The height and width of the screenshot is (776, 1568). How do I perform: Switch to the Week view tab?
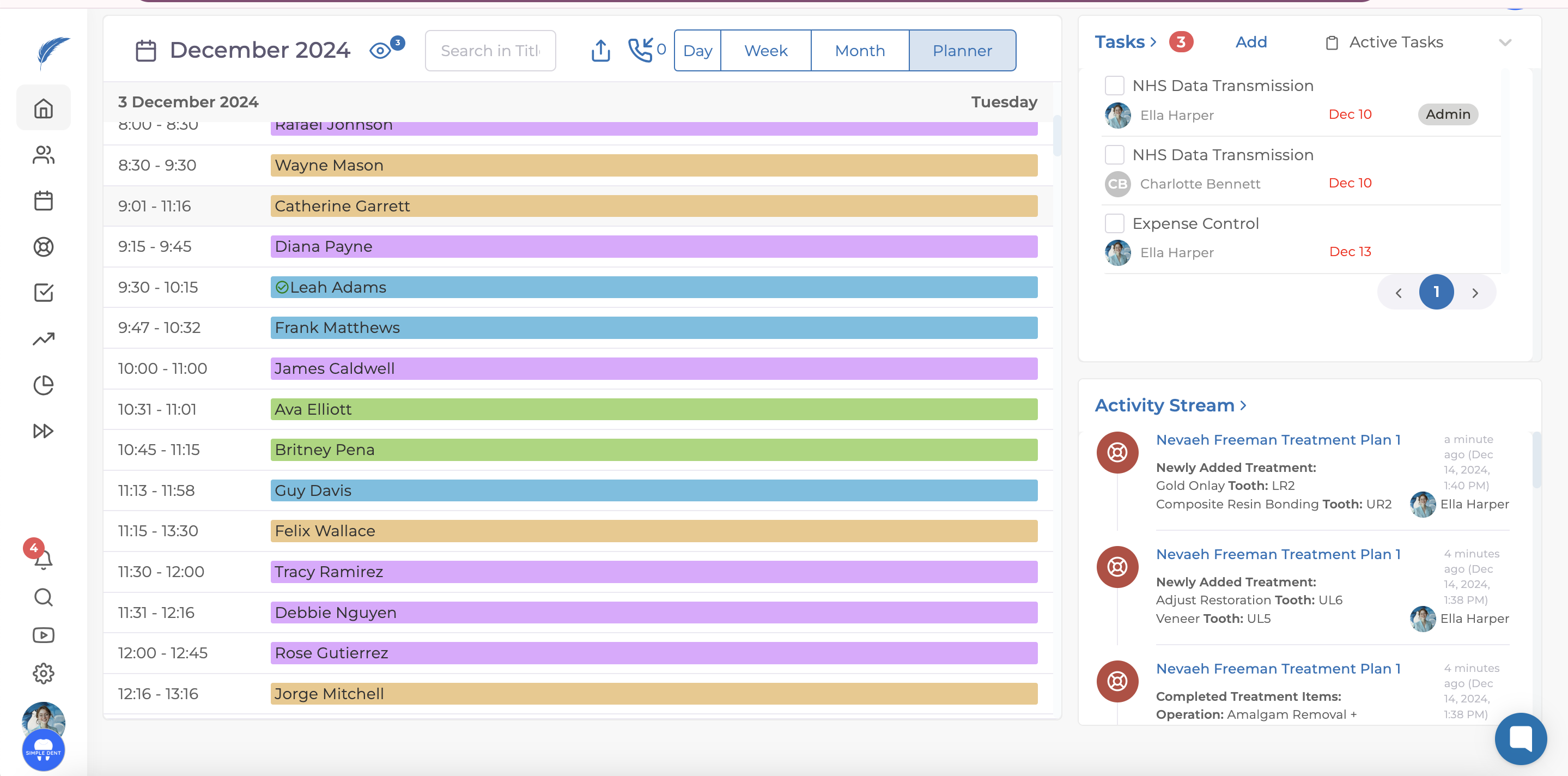pyautogui.click(x=765, y=51)
